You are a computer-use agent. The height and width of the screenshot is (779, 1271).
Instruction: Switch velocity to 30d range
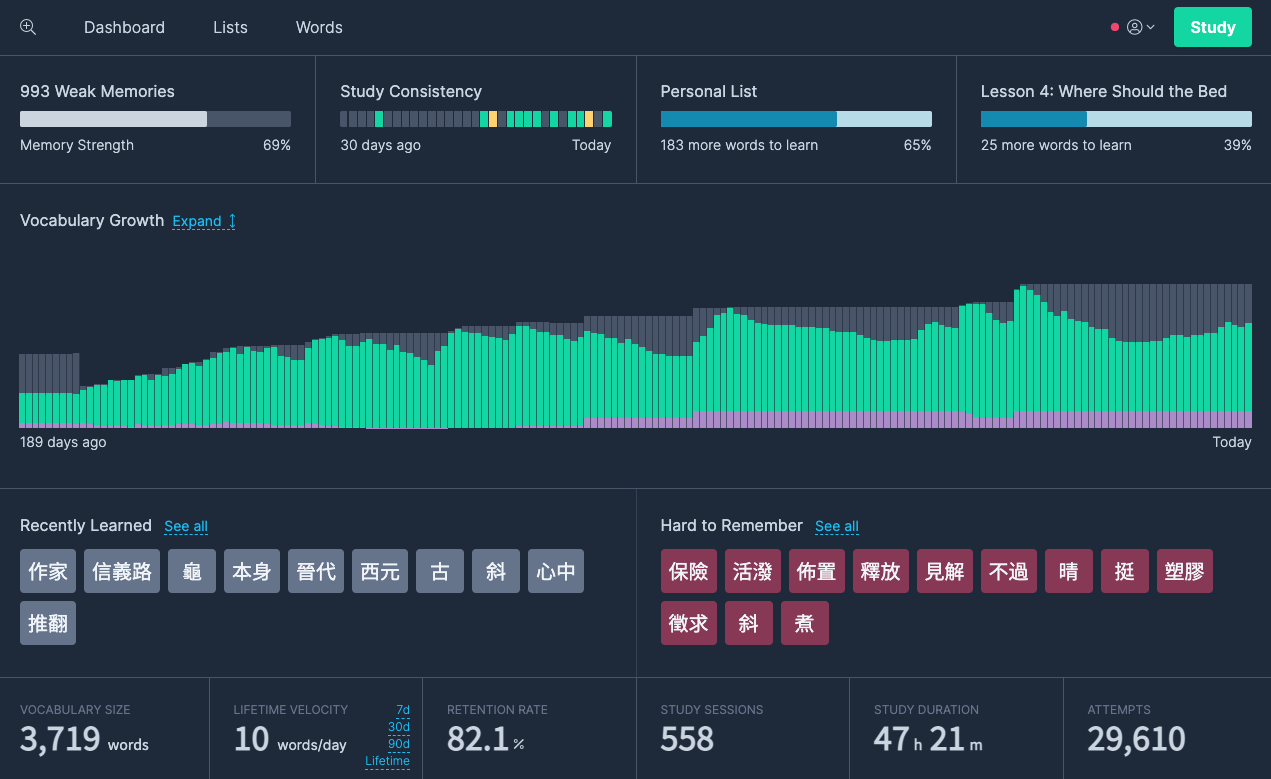[398, 727]
